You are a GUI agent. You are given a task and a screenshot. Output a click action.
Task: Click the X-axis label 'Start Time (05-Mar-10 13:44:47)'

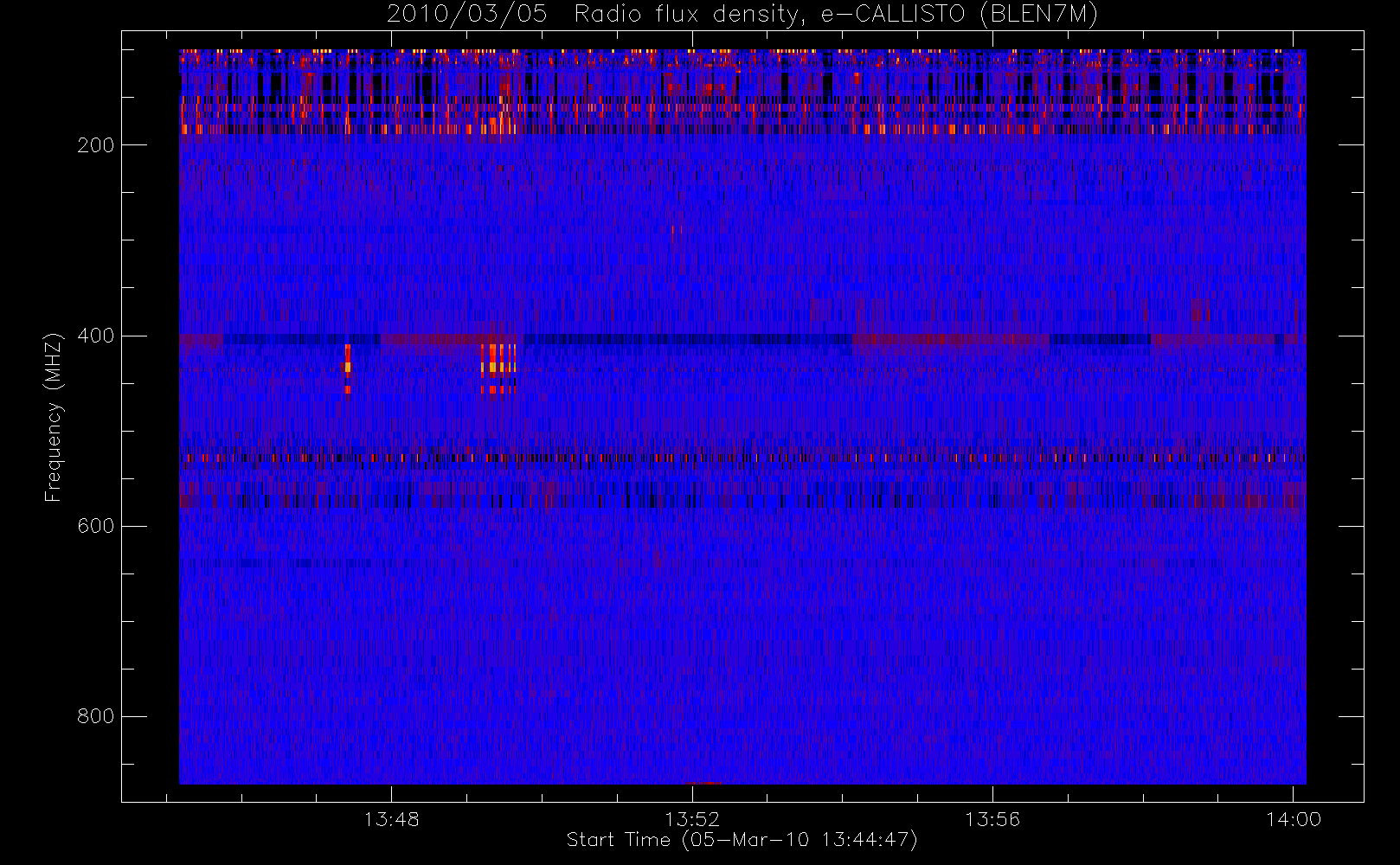742,840
